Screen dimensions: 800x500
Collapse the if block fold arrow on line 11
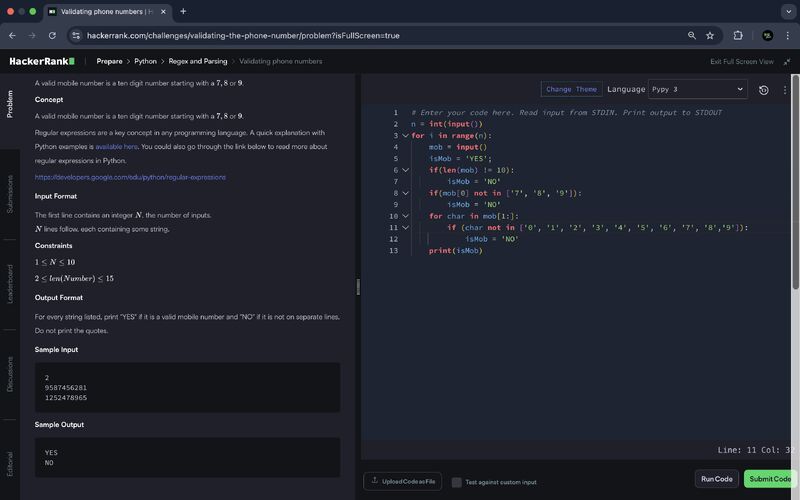point(406,228)
